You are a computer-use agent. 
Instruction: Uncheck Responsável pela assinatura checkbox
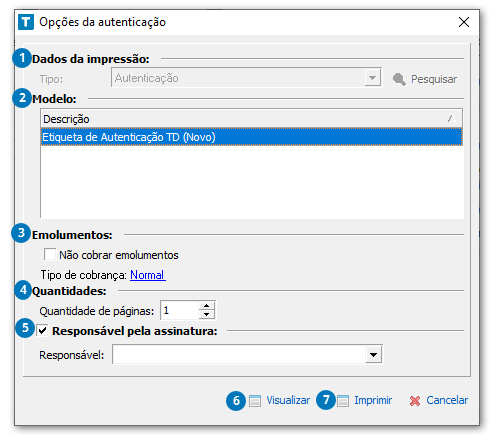pyautogui.click(x=42, y=331)
